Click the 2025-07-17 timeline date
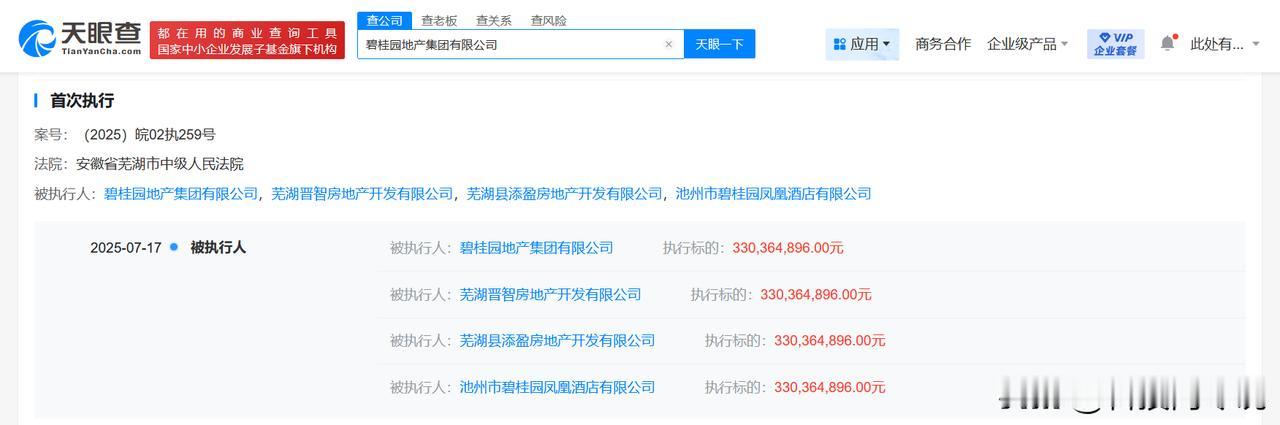Screen dimensions: 1280x425 126,247
